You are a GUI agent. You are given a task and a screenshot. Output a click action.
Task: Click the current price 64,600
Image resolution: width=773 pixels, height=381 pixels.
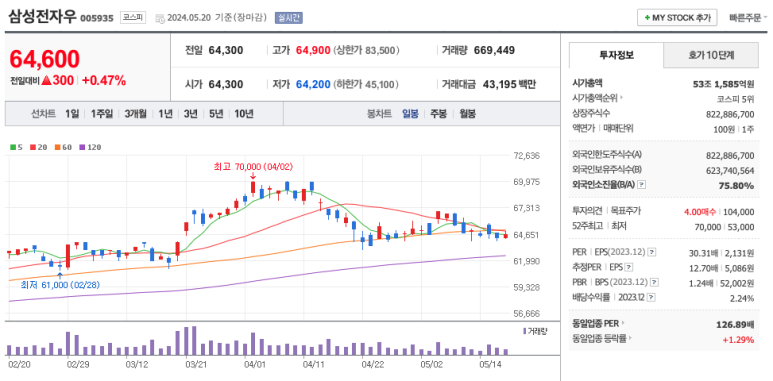tap(44, 59)
